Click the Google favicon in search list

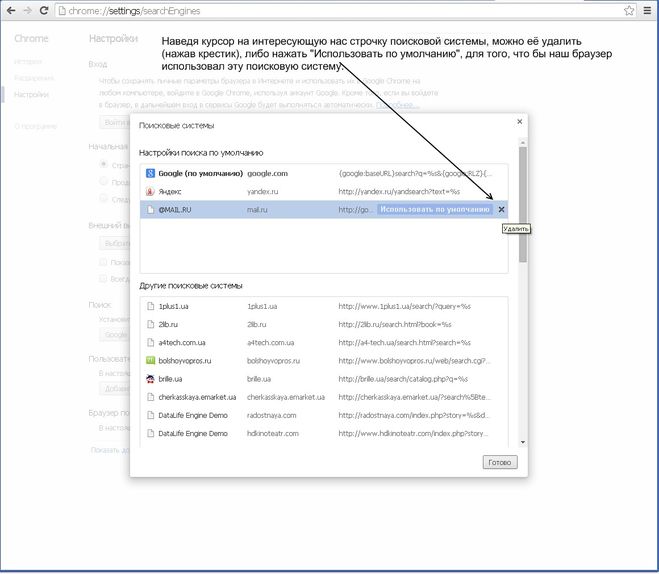point(150,174)
